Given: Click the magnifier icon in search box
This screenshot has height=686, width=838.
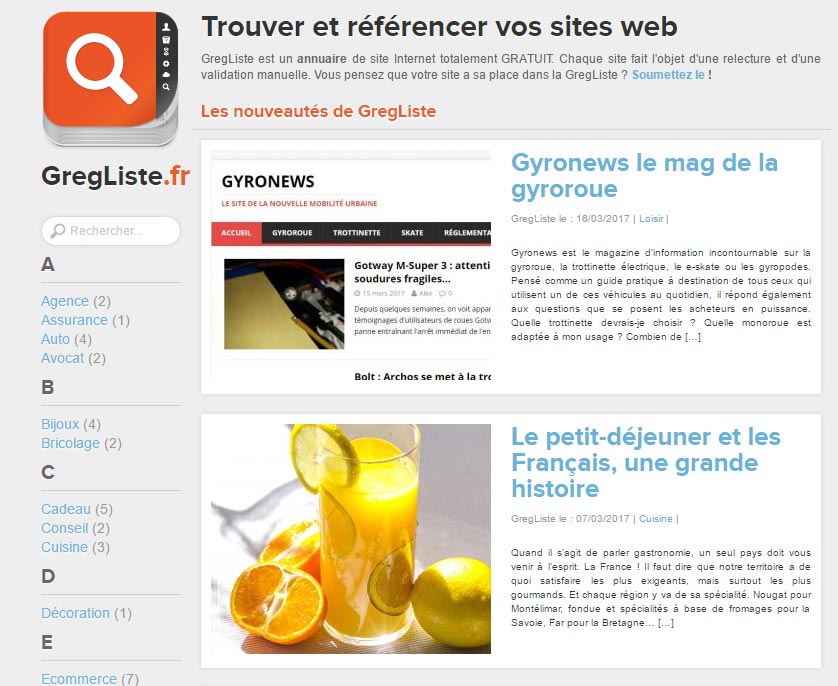Looking at the screenshot, I should coord(58,231).
